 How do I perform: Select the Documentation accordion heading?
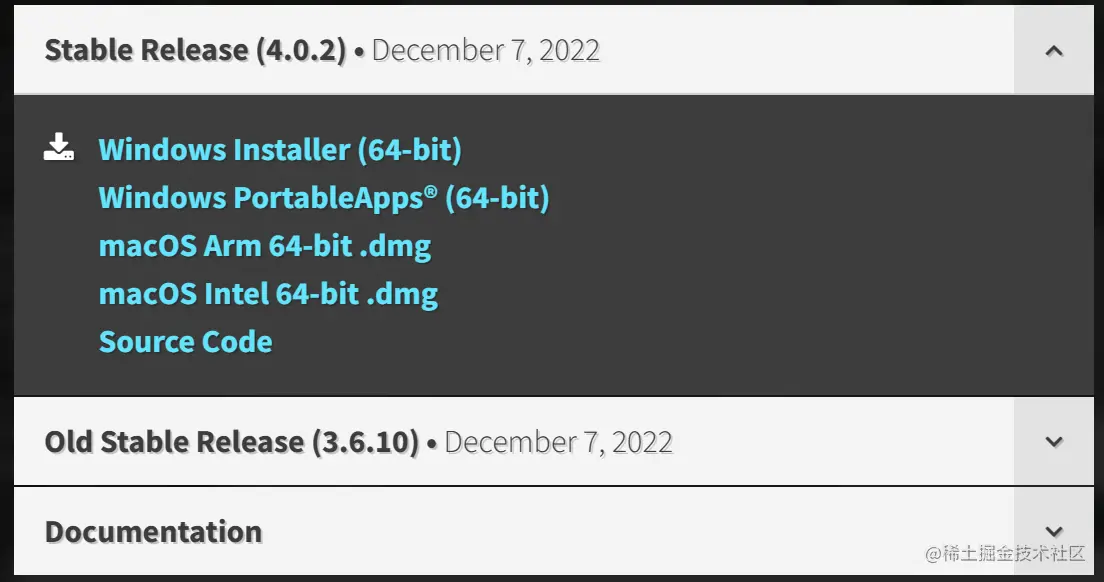tap(153, 531)
